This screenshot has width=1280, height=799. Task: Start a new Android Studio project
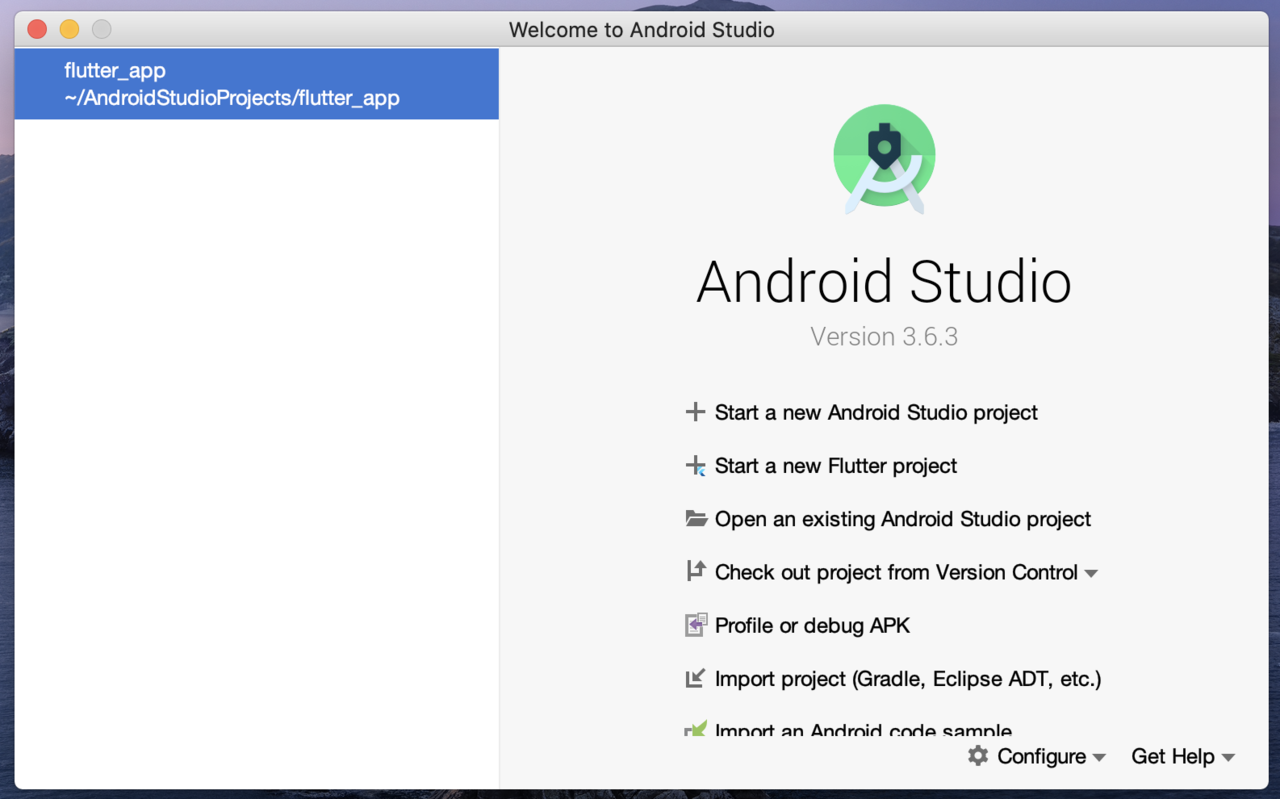[x=876, y=412]
